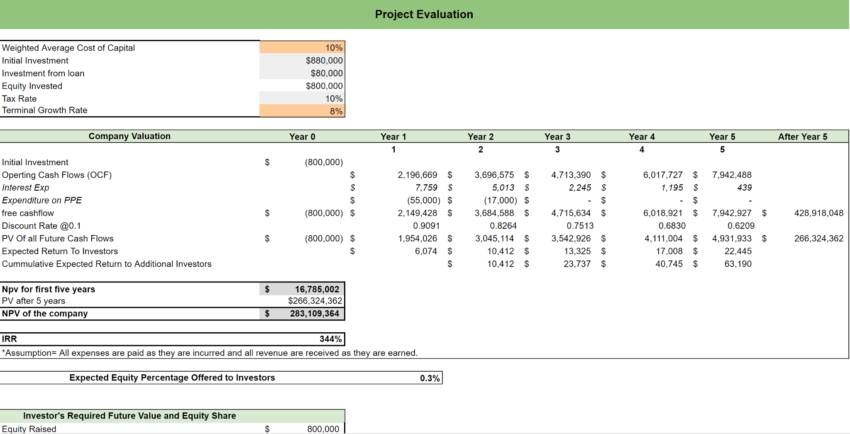Select Year 5 OCF value 7,942,488

tap(732, 175)
